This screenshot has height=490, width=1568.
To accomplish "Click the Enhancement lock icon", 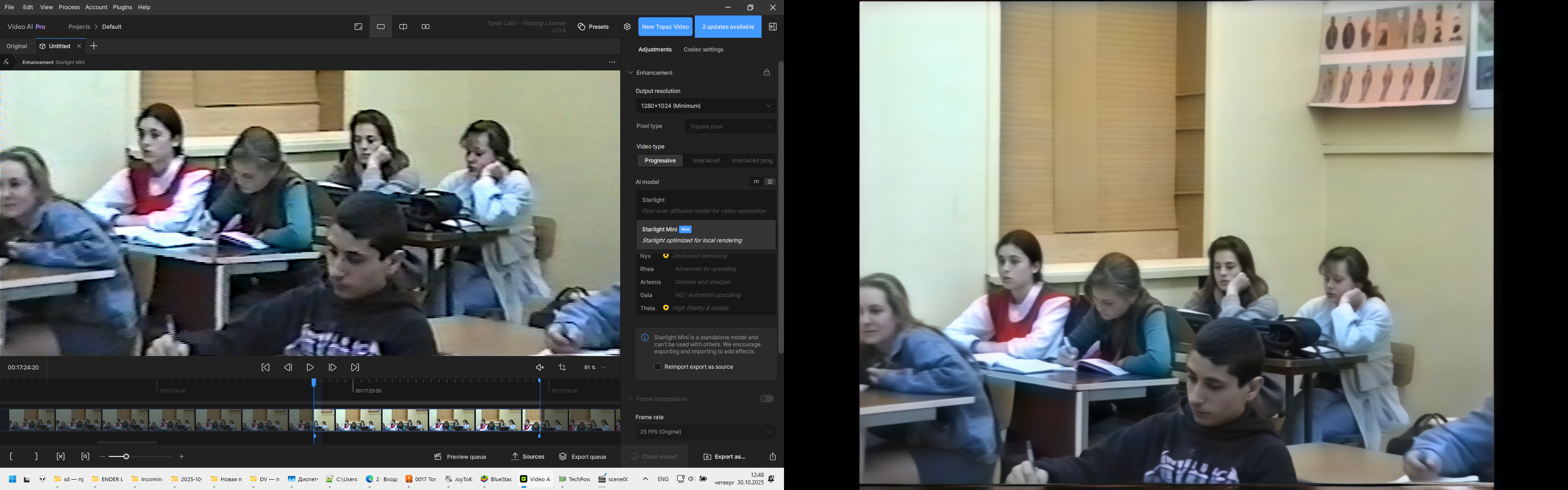I will [766, 73].
